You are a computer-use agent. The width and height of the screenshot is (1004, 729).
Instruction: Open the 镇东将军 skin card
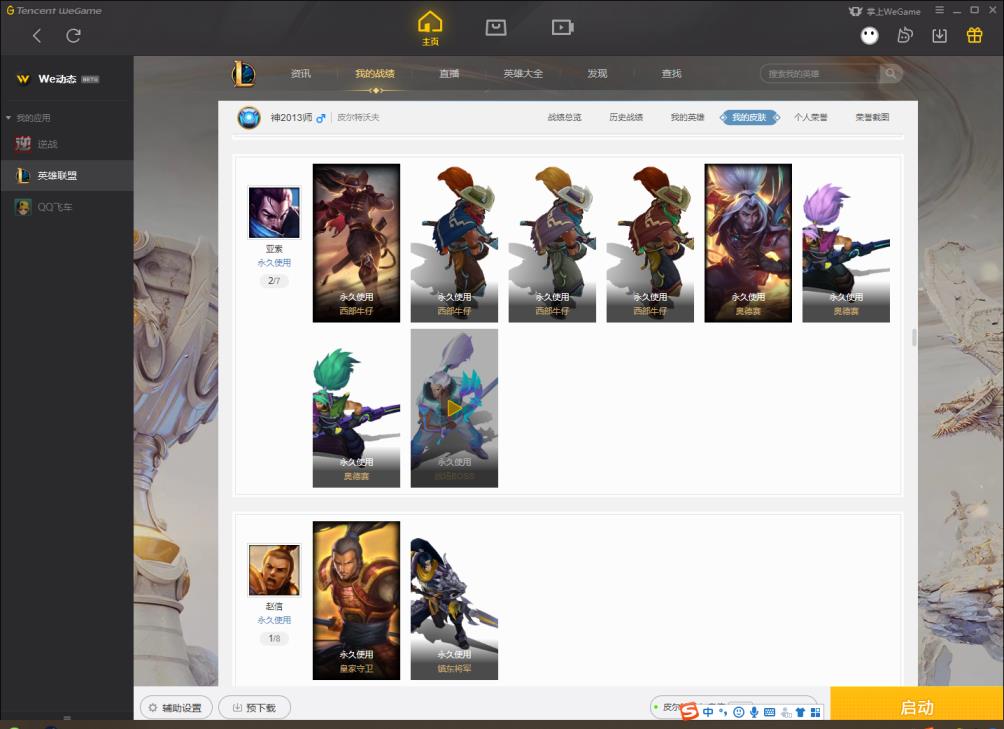point(454,600)
